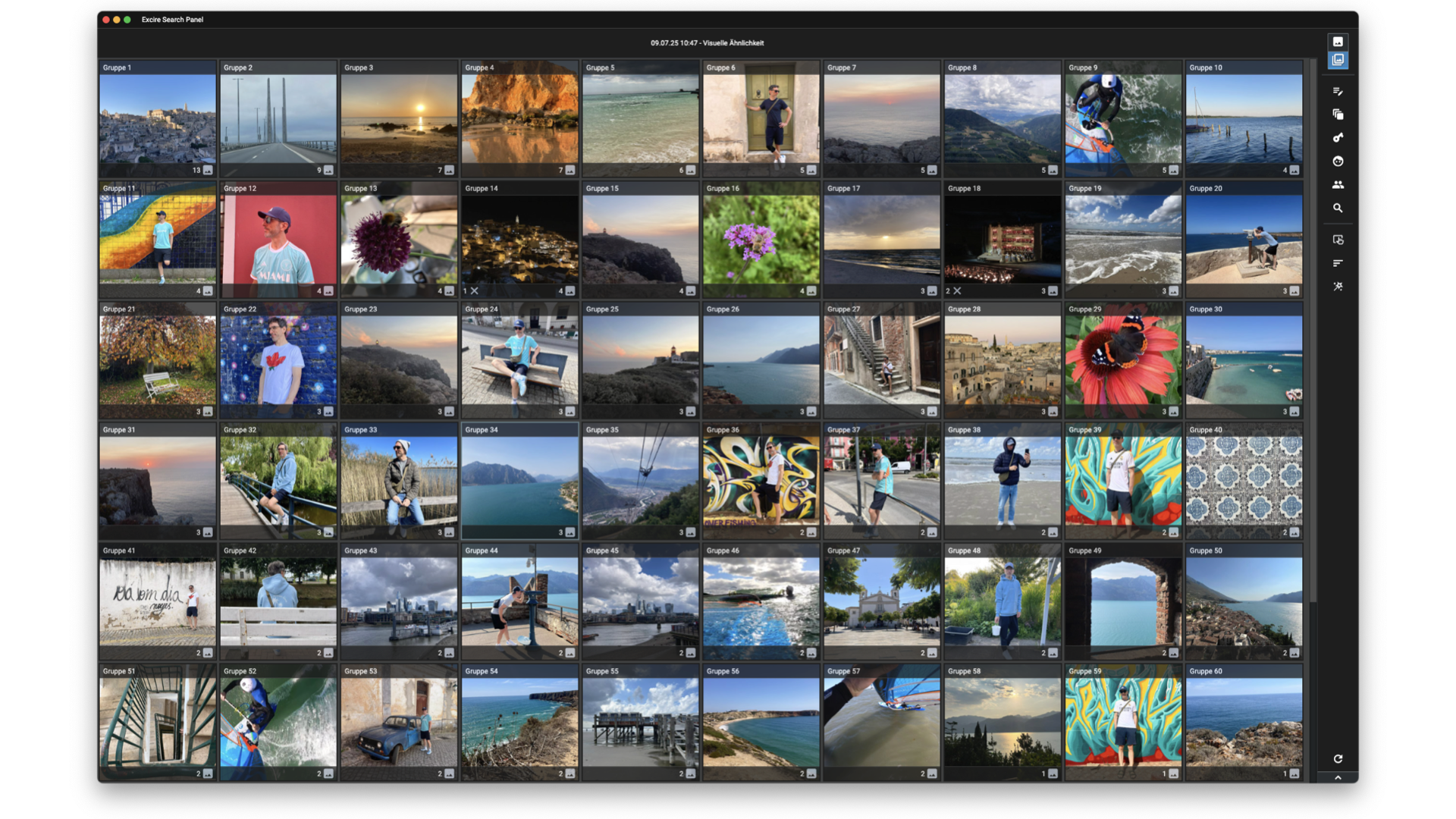Click the magnifying glass search icon
Screen dimensions: 1456x819
[1338, 208]
